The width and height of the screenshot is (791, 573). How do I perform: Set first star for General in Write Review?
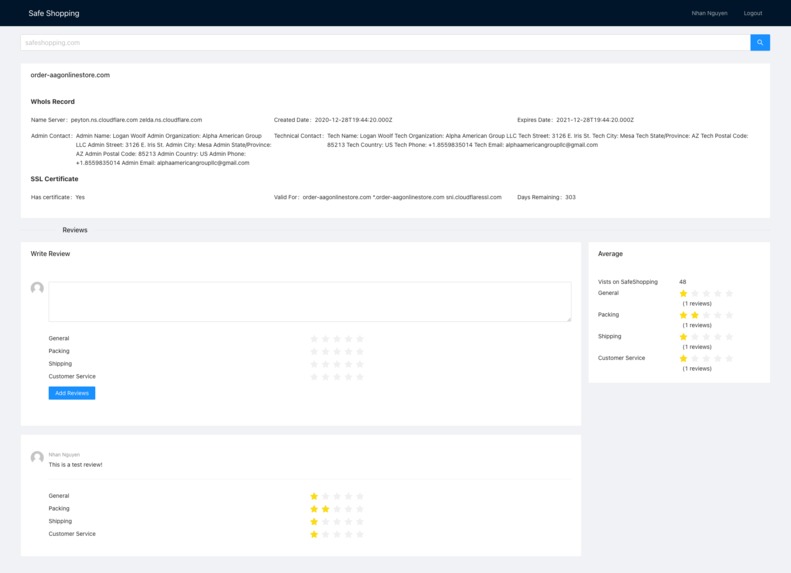(x=314, y=339)
